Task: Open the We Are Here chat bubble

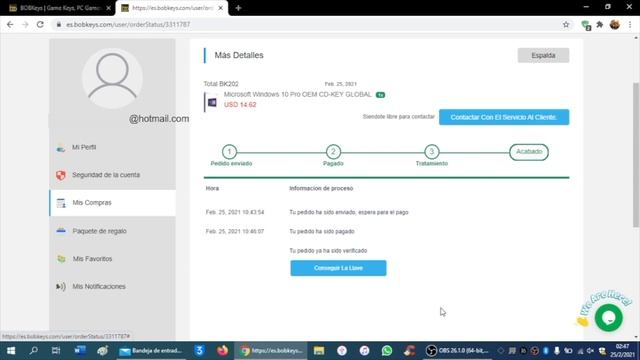Action: tap(609, 317)
